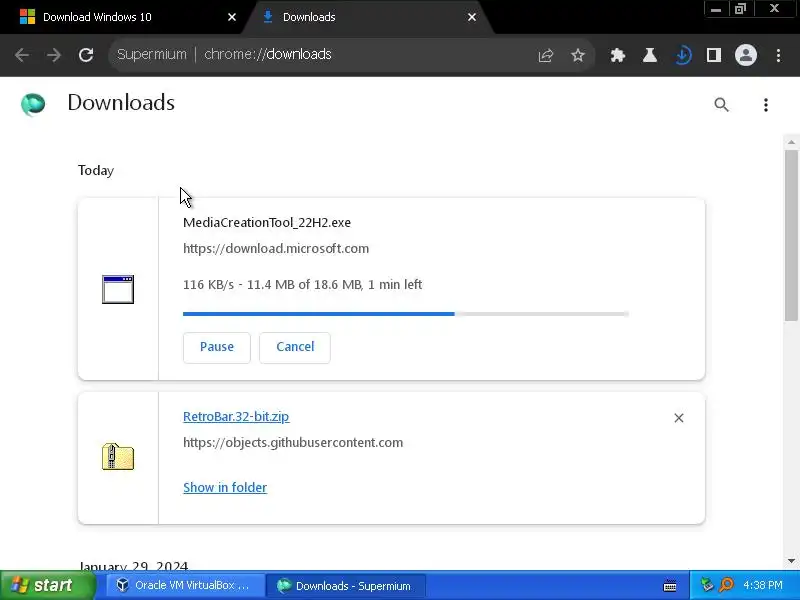Select Downloads - Supermium taskbar item
800x600 pixels.
point(348,586)
